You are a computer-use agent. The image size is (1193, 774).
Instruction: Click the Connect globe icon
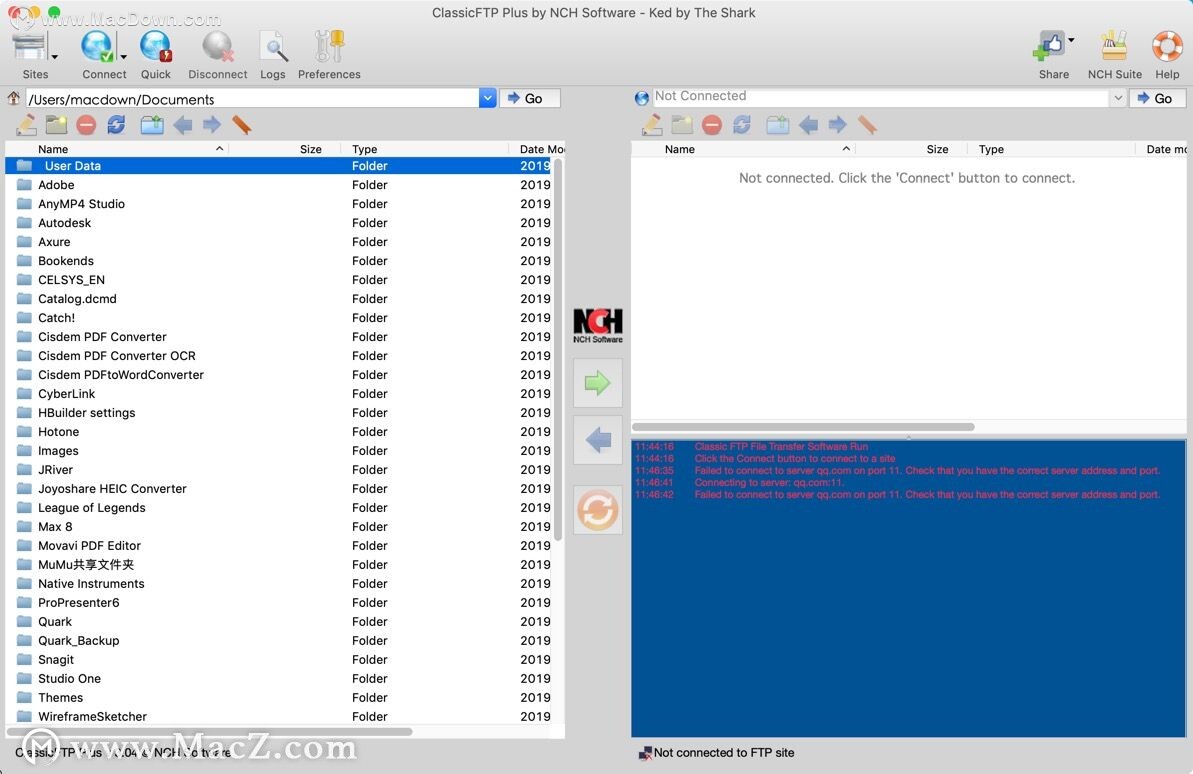[x=97, y=47]
